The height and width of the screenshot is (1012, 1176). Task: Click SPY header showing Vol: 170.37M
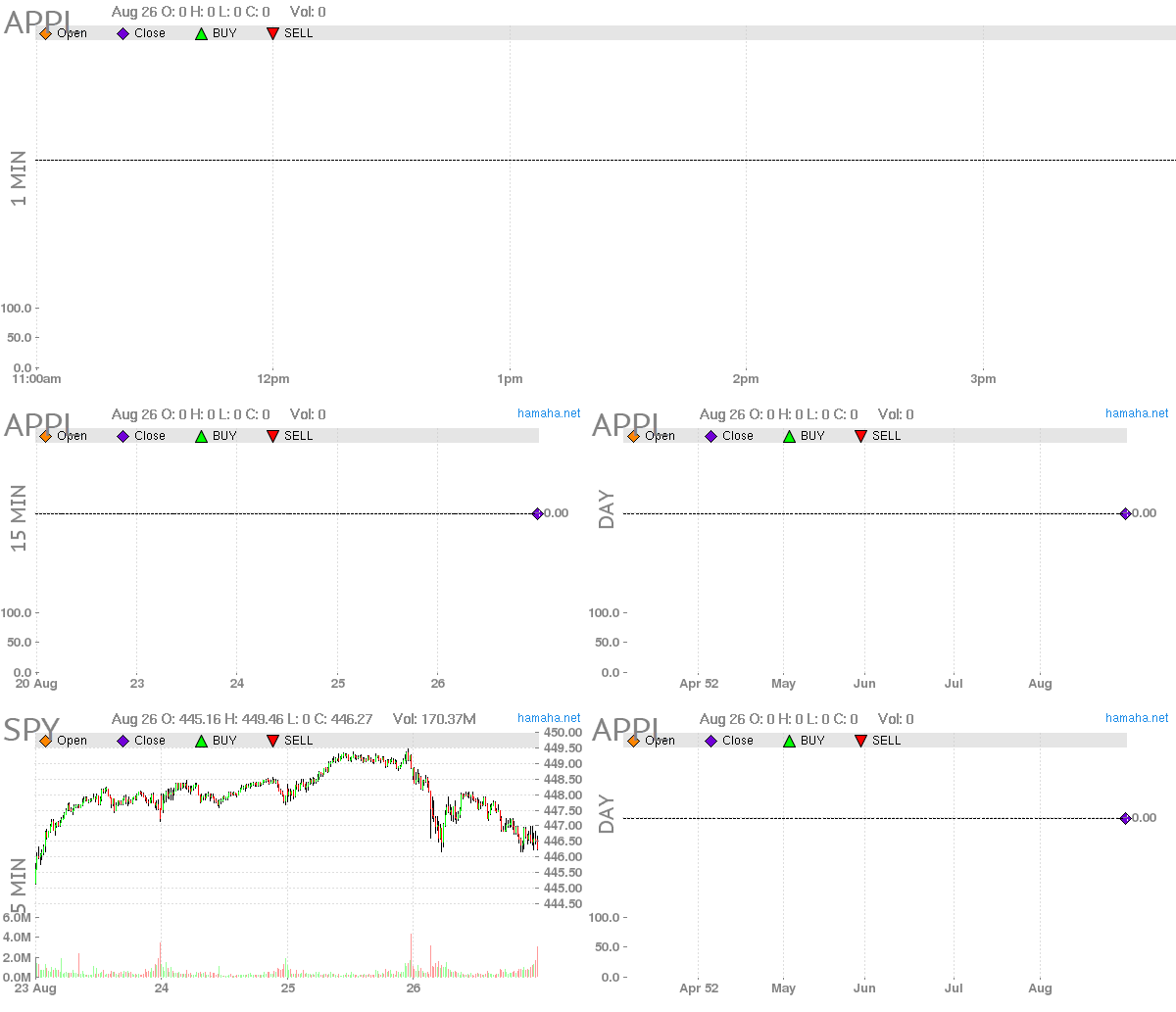[434, 719]
